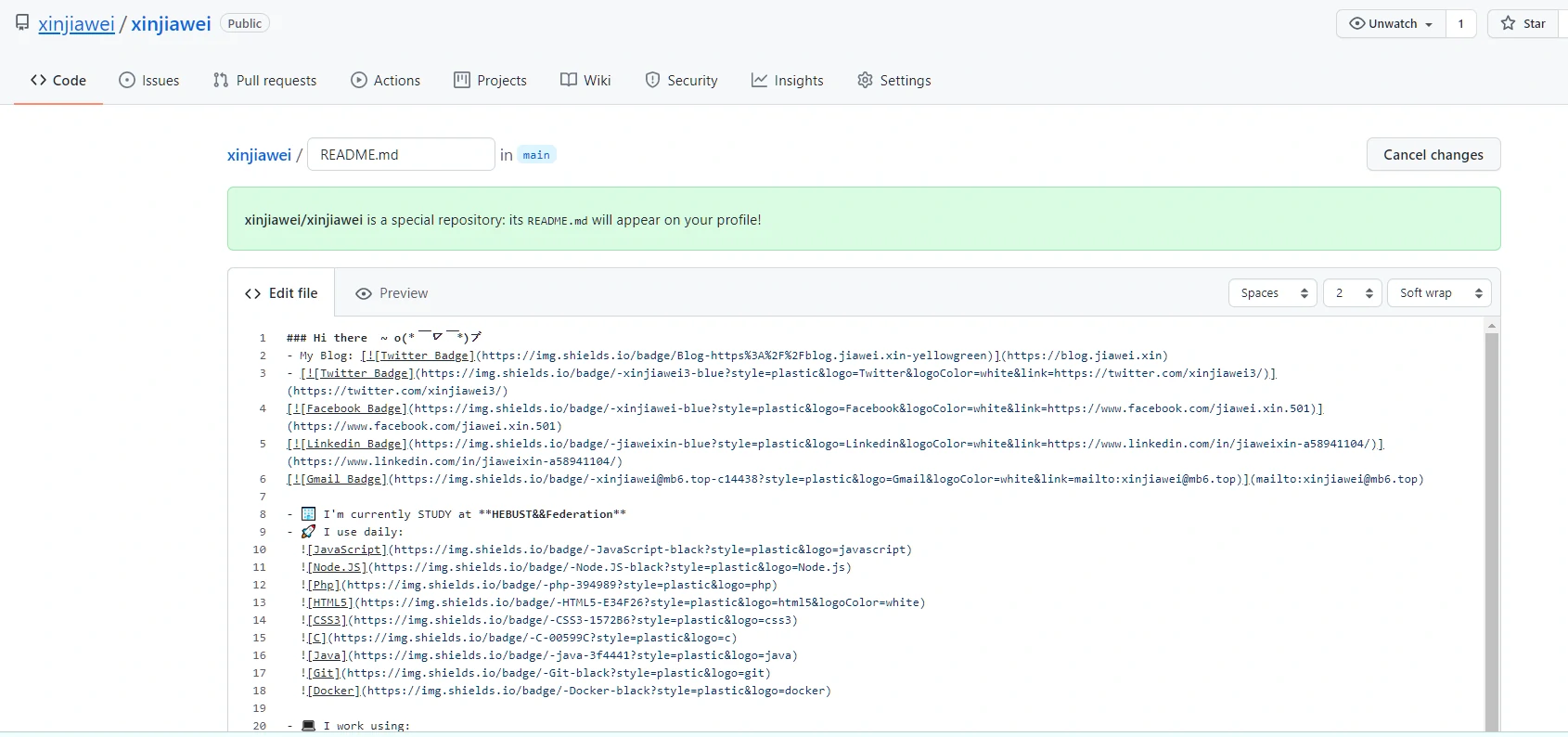Open the Wiki tab
Image resolution: width=1568 pixels, height=737 pixels.
[585, 81]
